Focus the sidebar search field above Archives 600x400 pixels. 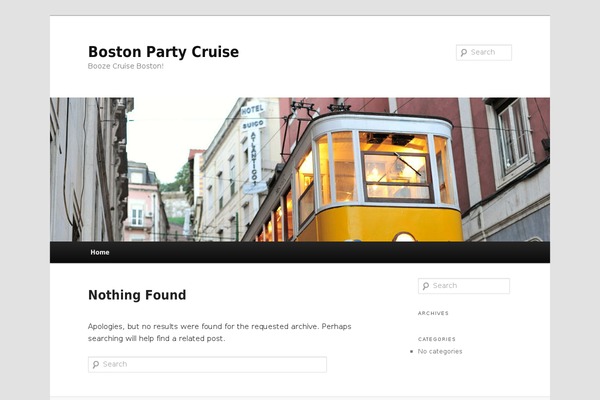tap(464, 286)
